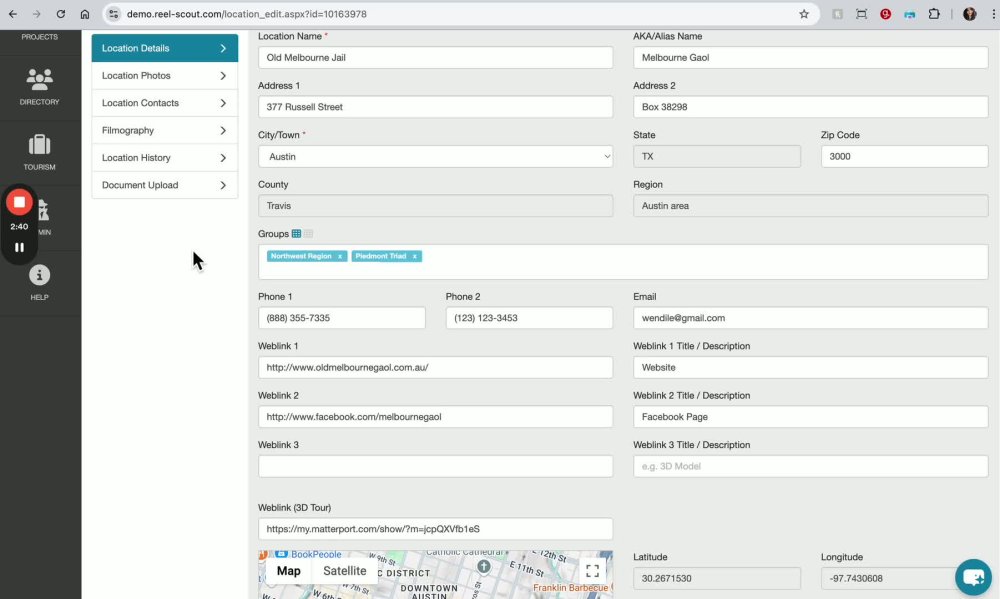Click the Weblink 1 URL field
The height and width of the screenshot is (599, 1000).
(x=436, y=367)
